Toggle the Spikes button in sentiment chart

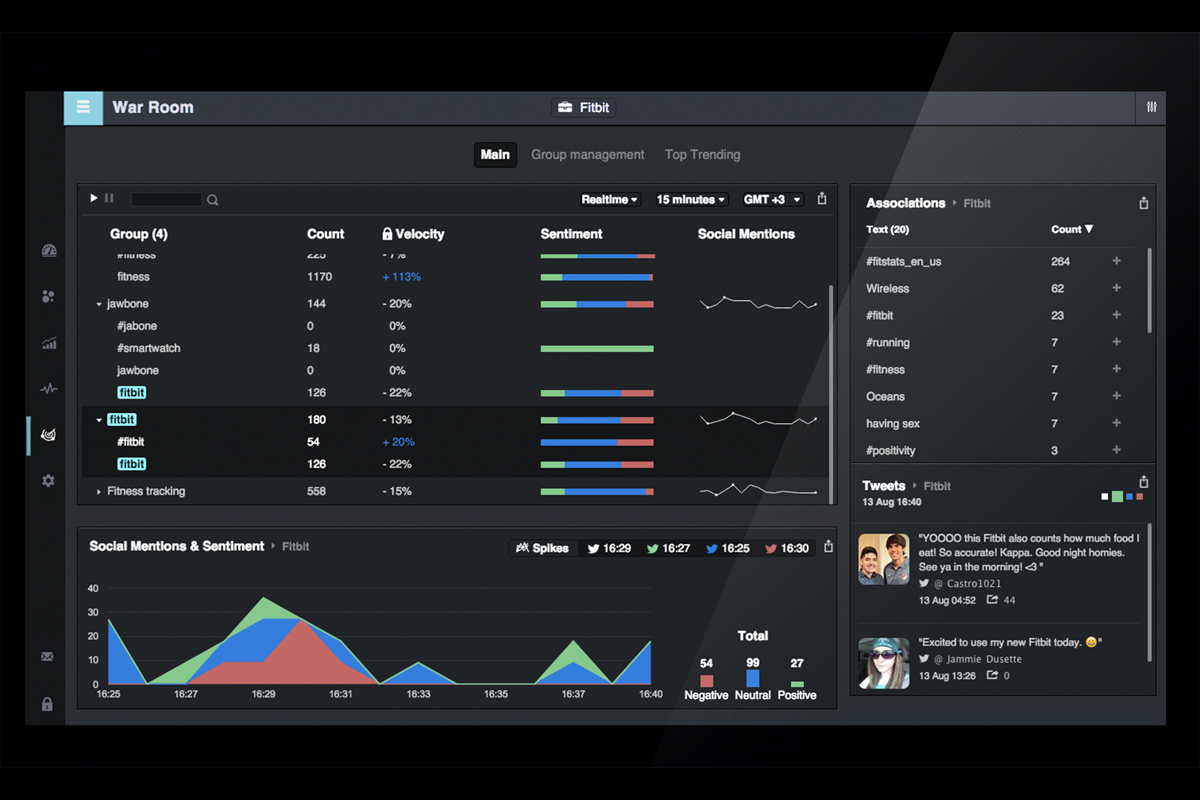[x=542, y=548]
